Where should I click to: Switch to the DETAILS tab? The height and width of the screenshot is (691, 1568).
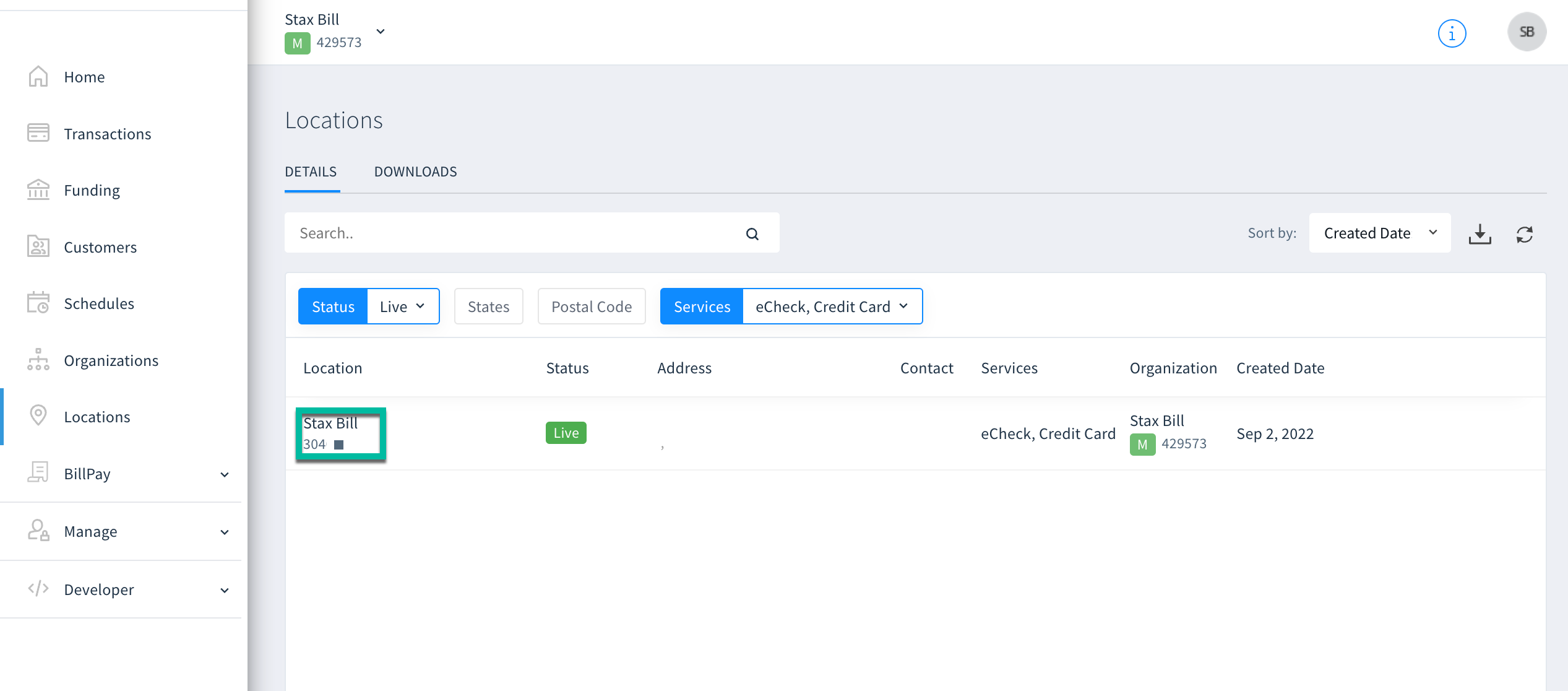pyautogui.click(x=311, y=172)
